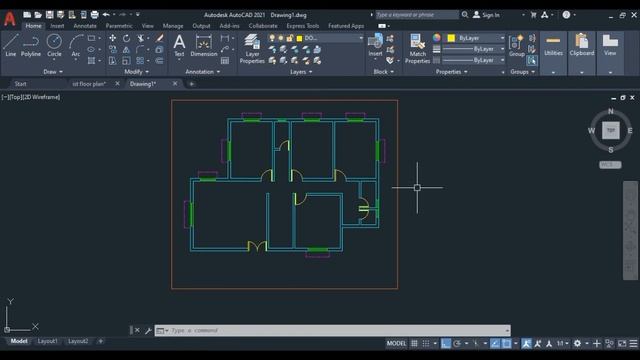Select the Polyline tool

point(31,45)
